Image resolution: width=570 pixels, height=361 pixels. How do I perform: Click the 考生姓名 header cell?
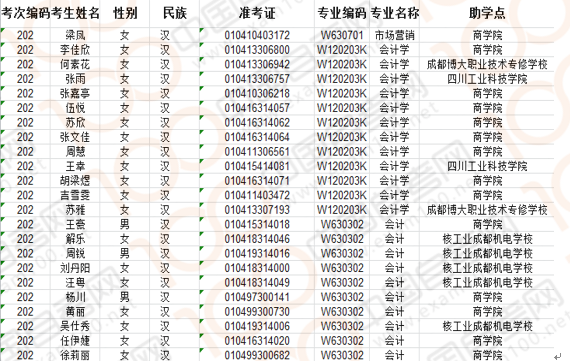coord(75,13)
